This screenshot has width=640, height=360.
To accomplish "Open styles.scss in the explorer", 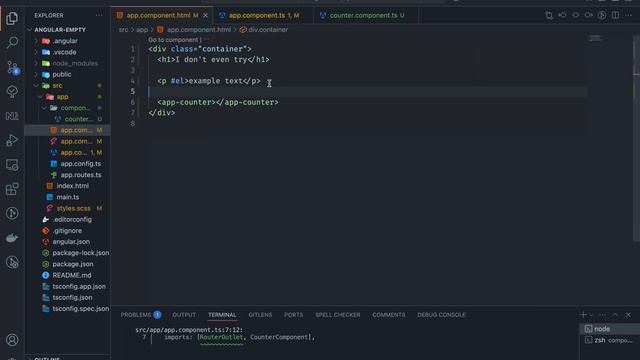I will click(67, 208).
